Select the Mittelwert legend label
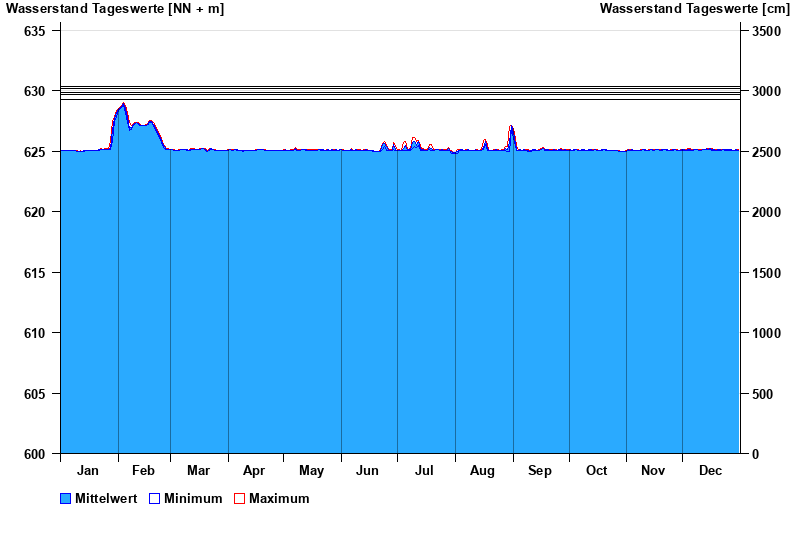The width and height of the screenshot is (800, 550). click(x=107, y=499)
